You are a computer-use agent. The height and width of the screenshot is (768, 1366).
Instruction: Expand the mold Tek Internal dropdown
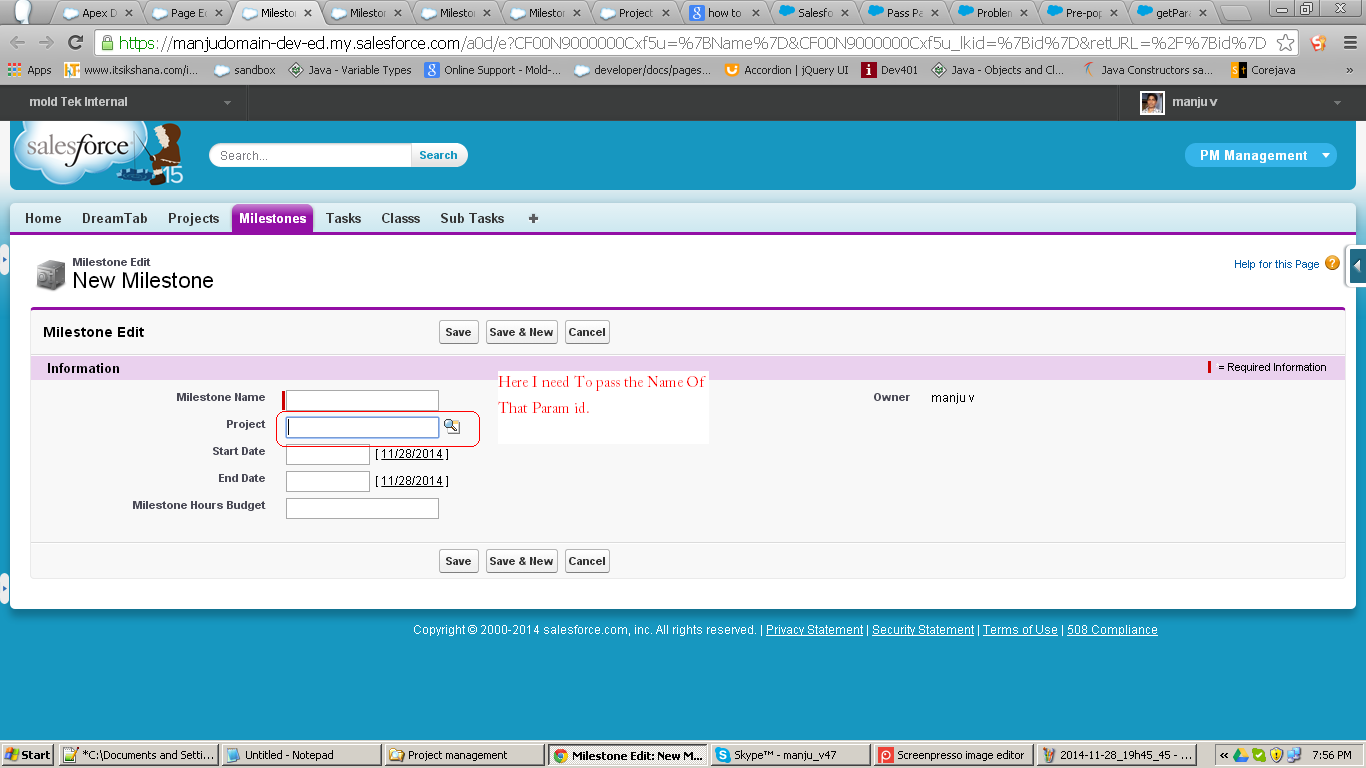point(227,103)
